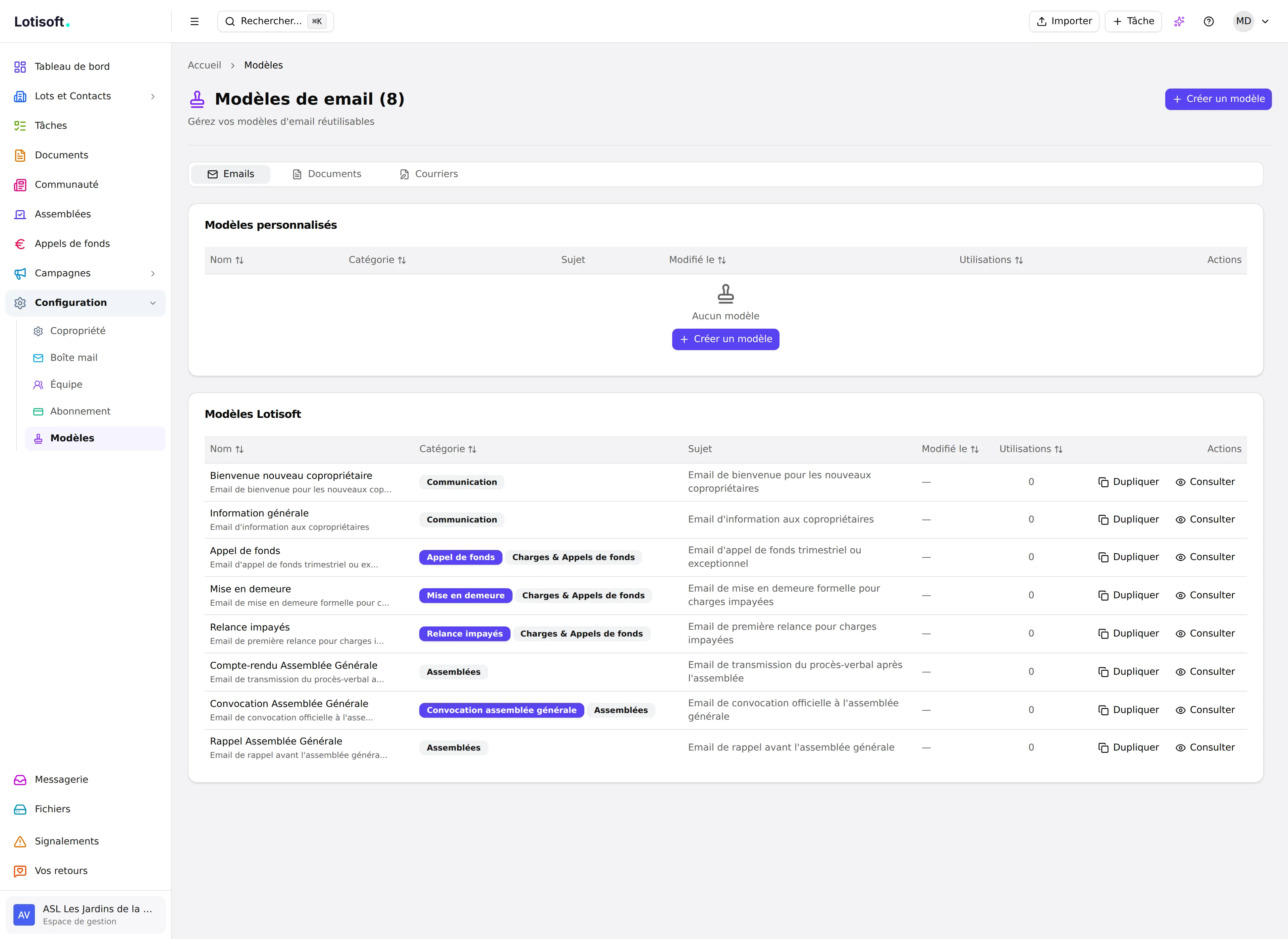Go to the Accueil breadcrumb link

point(205,65)
